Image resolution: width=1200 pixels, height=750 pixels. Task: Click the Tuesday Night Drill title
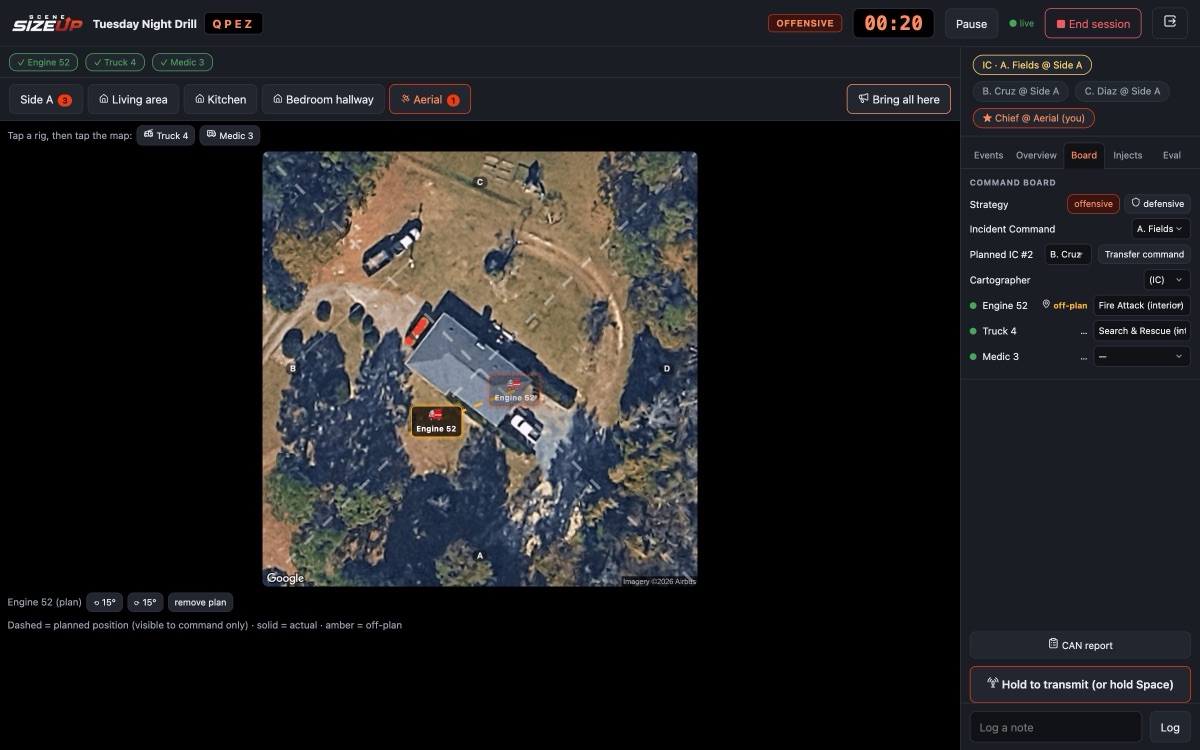point(144,24)
